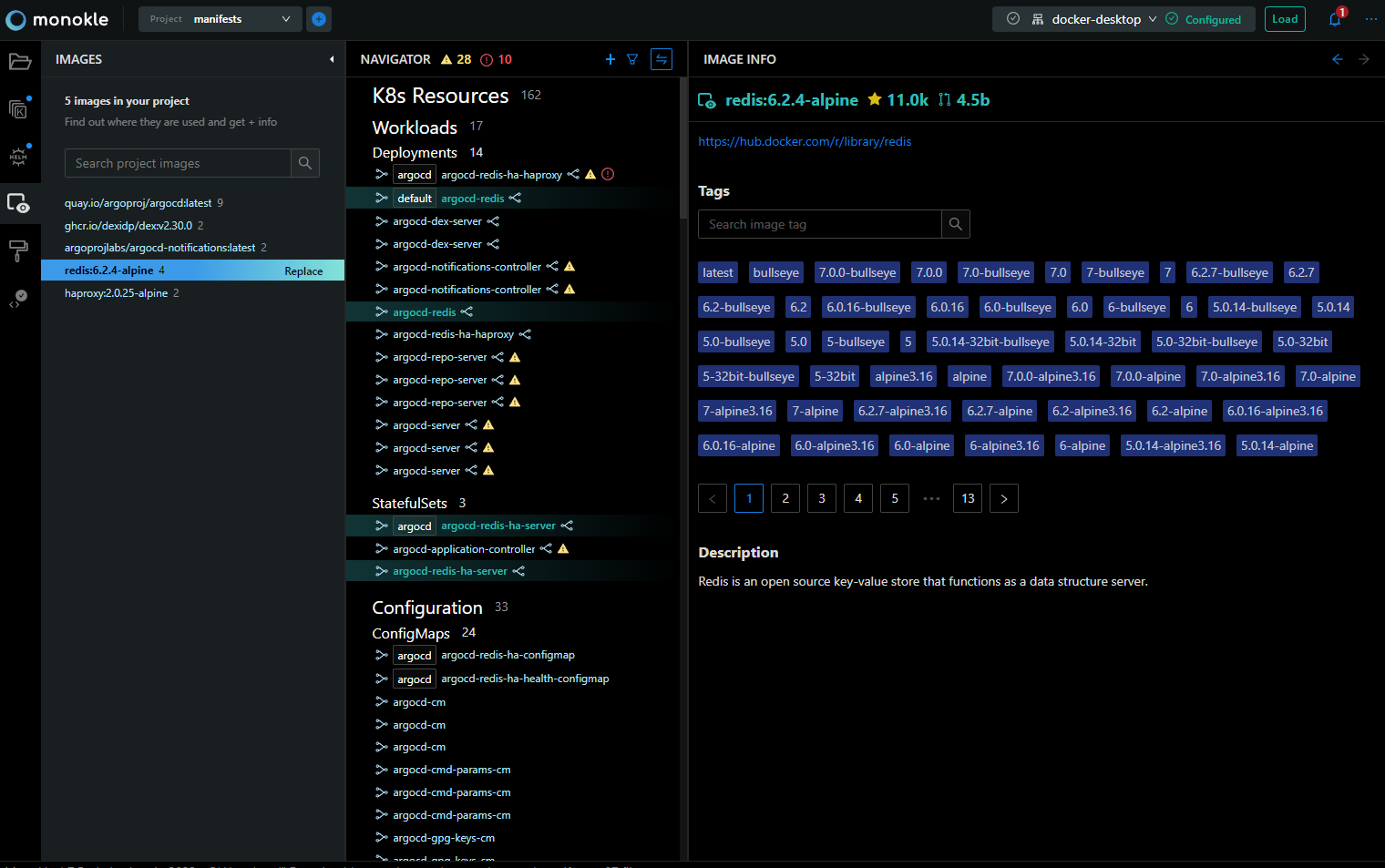Select argocd-redis-ha-configmap ConfigMap

point(510,655)
